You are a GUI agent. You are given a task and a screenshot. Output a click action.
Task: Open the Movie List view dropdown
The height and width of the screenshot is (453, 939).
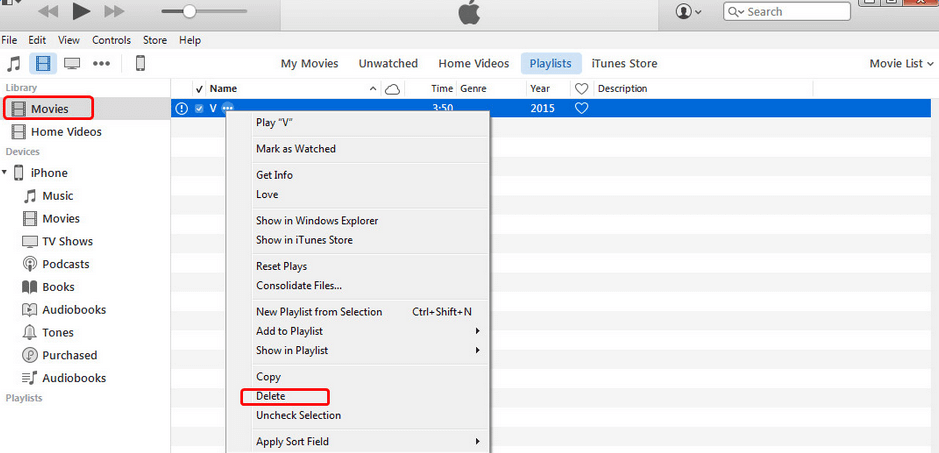901,64
